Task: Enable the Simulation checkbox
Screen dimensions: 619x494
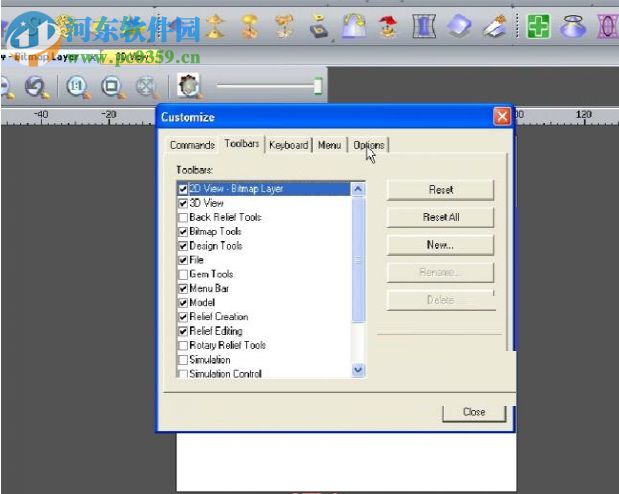Action: tap(183, 360)
